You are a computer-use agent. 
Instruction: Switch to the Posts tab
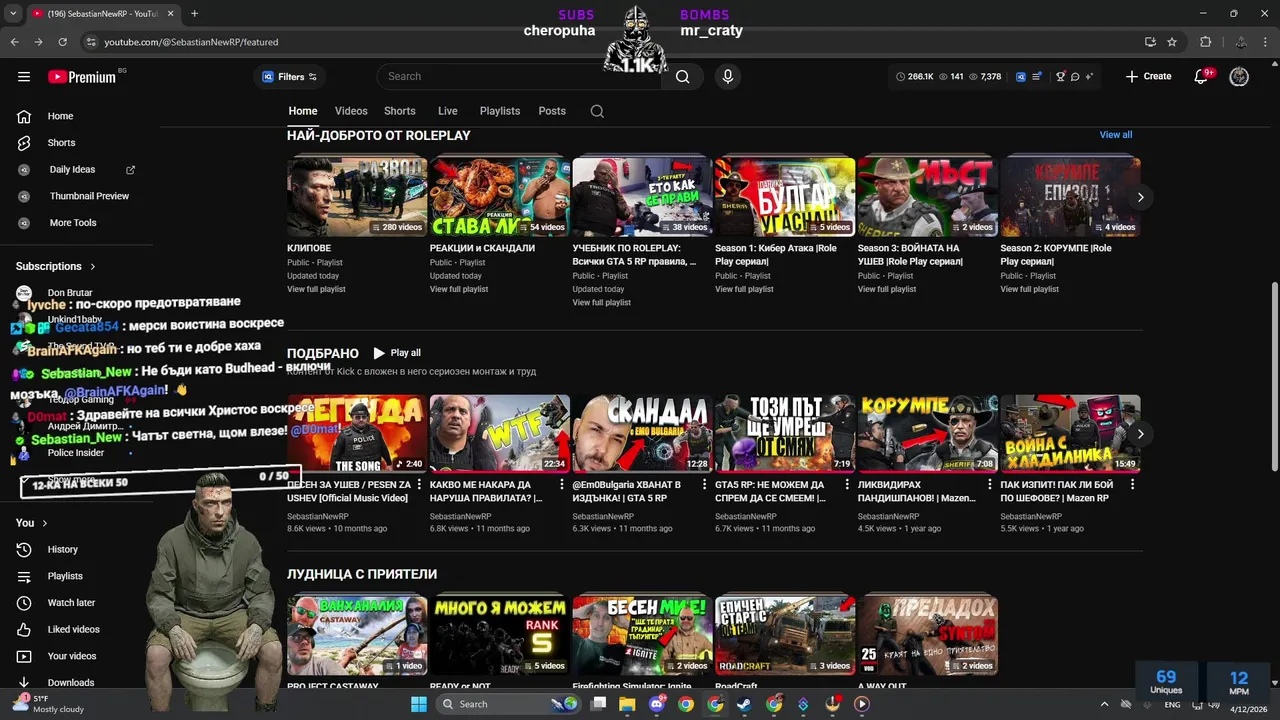point(552,111)
